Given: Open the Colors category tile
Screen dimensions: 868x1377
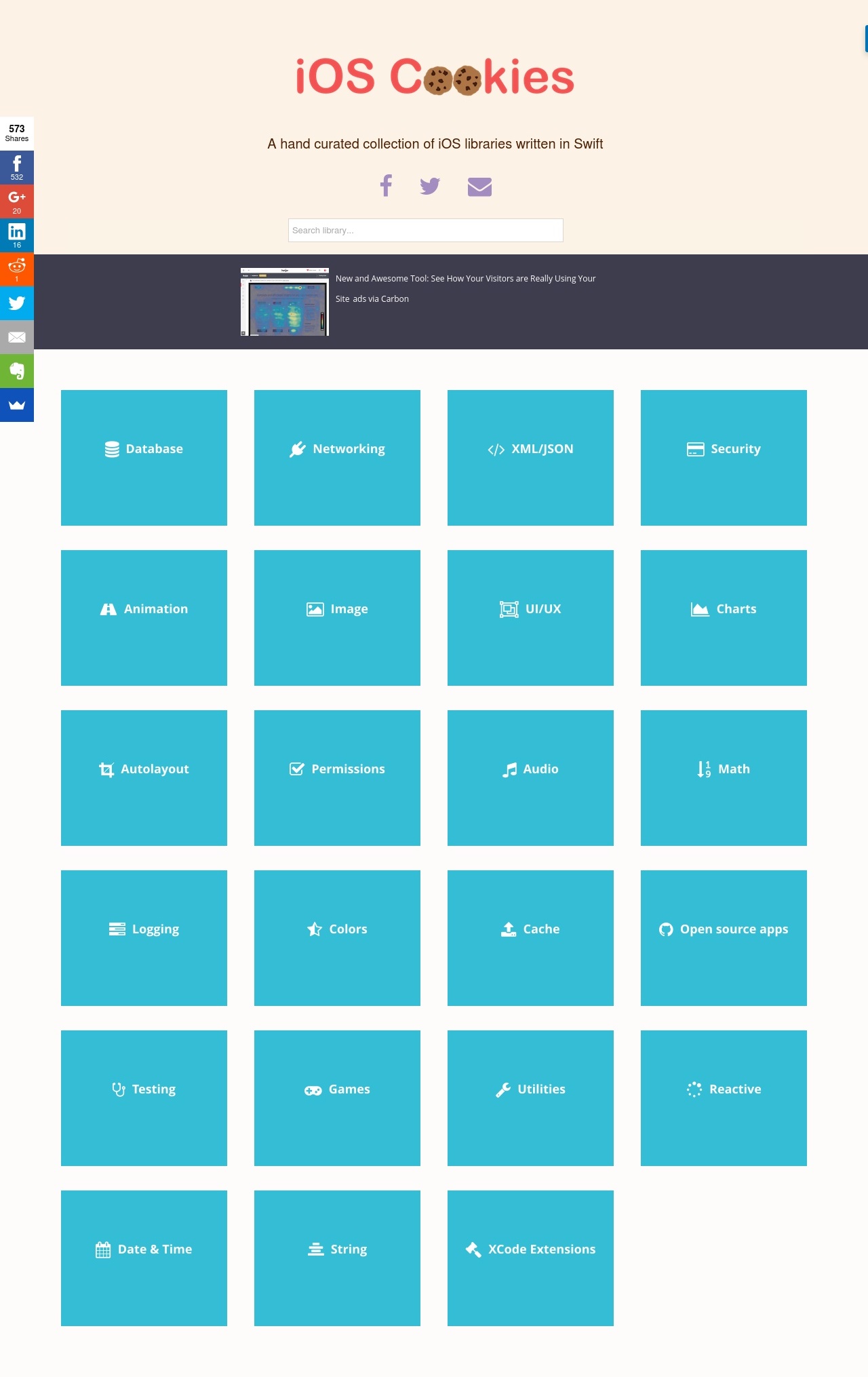Looking at the screenshot, I should coord(337,938).
